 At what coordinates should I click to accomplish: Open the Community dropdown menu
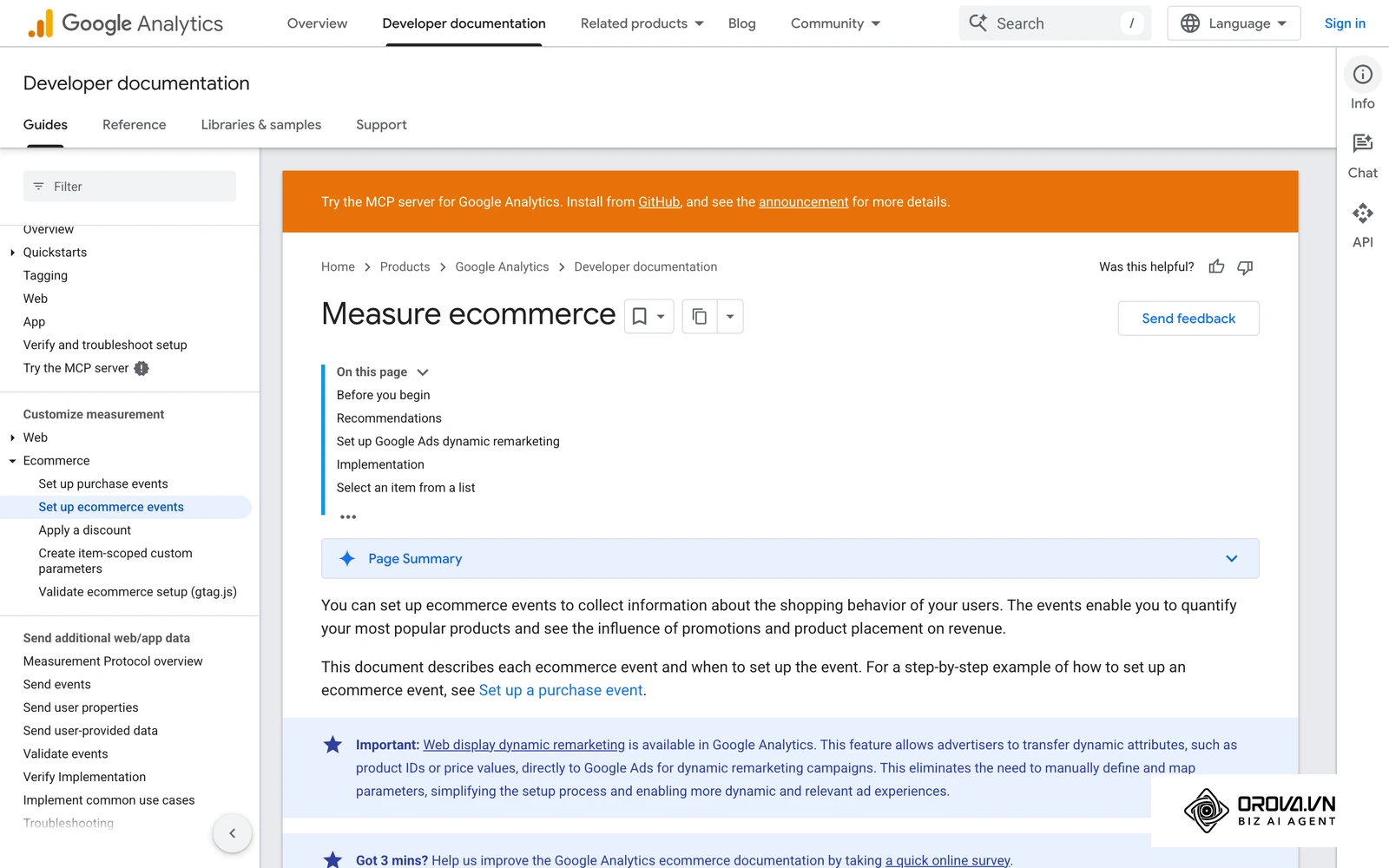835,23
